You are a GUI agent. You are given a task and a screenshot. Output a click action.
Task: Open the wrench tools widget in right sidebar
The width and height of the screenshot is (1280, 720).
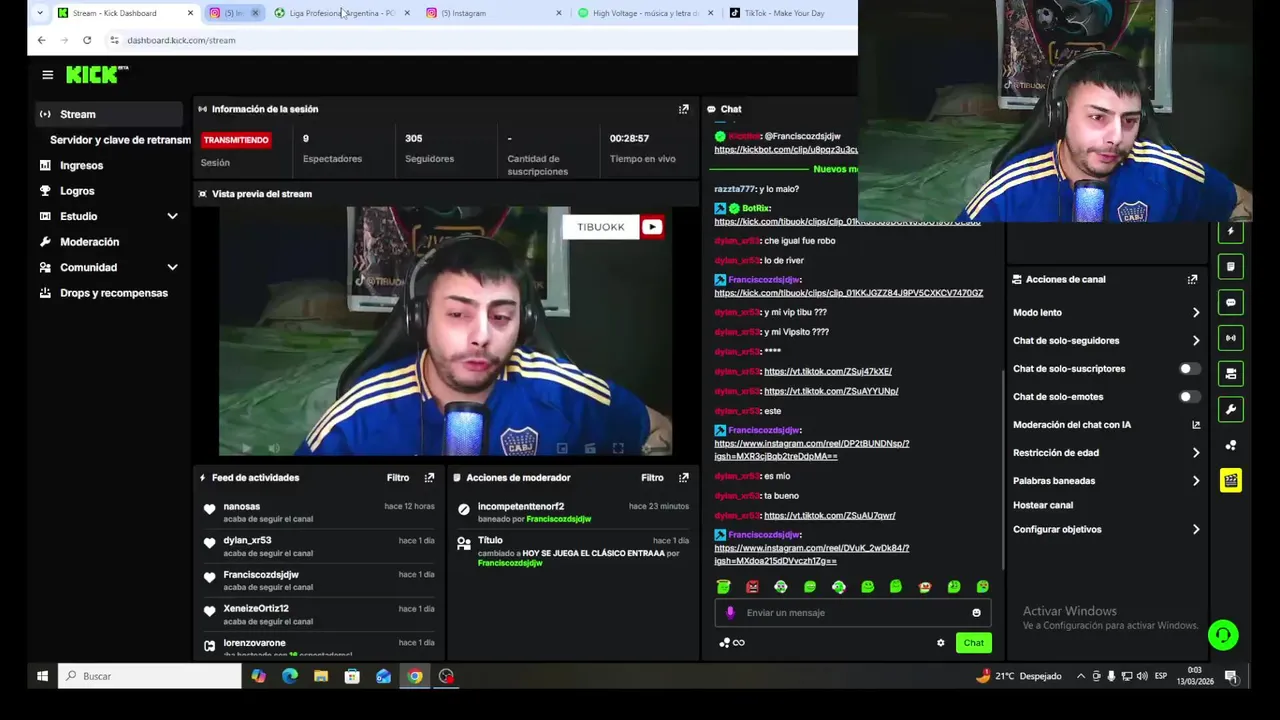pos(1231,409)
